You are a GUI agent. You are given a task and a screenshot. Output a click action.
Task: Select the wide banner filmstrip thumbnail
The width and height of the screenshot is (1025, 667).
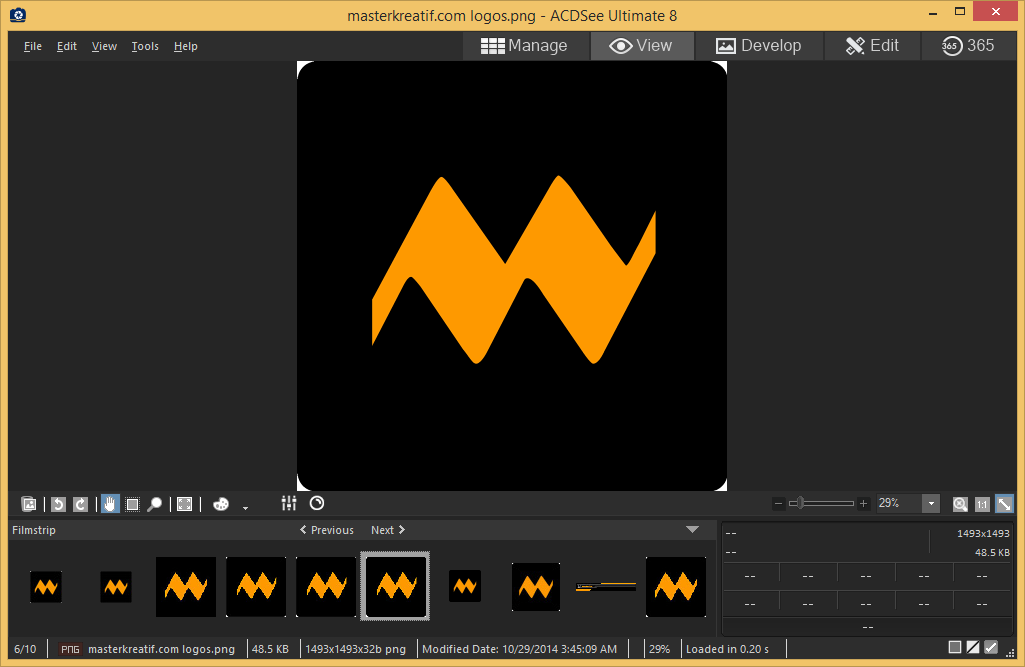coord(605,587)
